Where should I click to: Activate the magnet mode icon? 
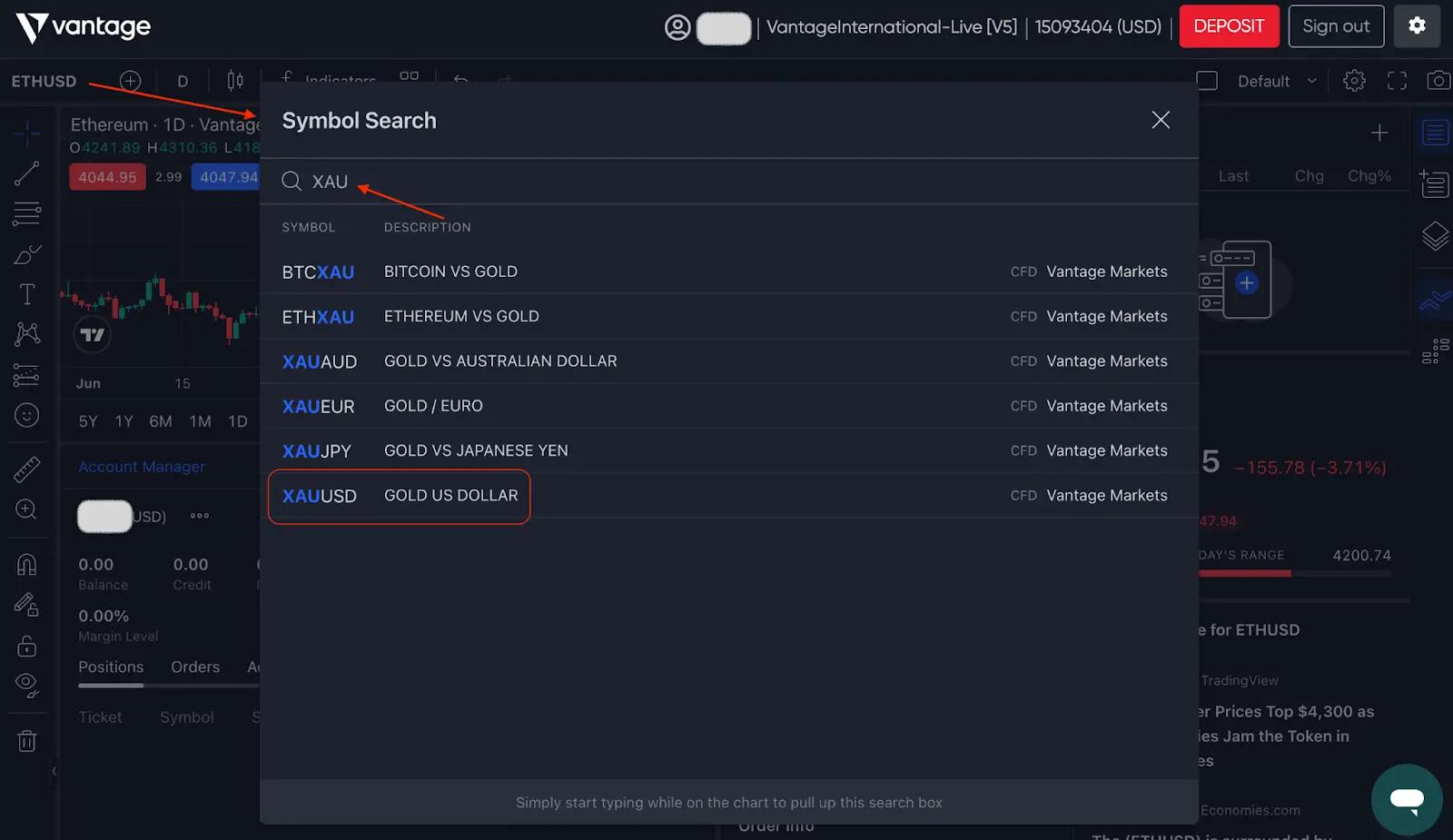point(26,565)
